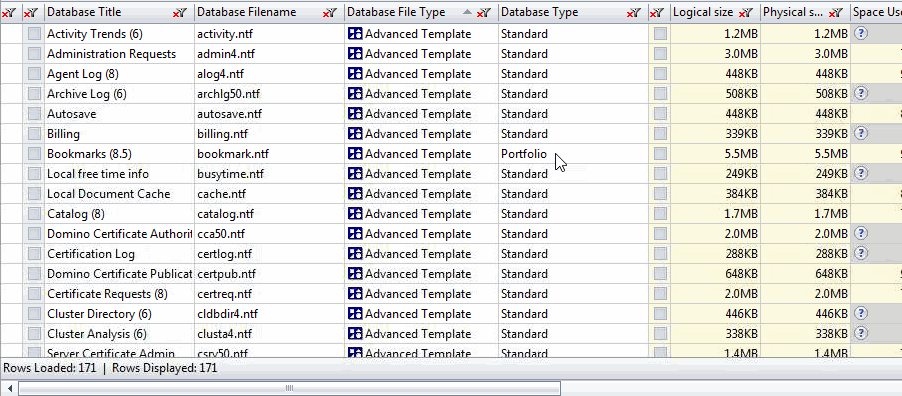
Task: Click help question-mark icon in Activity Trends row
Action: pos(861,34)
